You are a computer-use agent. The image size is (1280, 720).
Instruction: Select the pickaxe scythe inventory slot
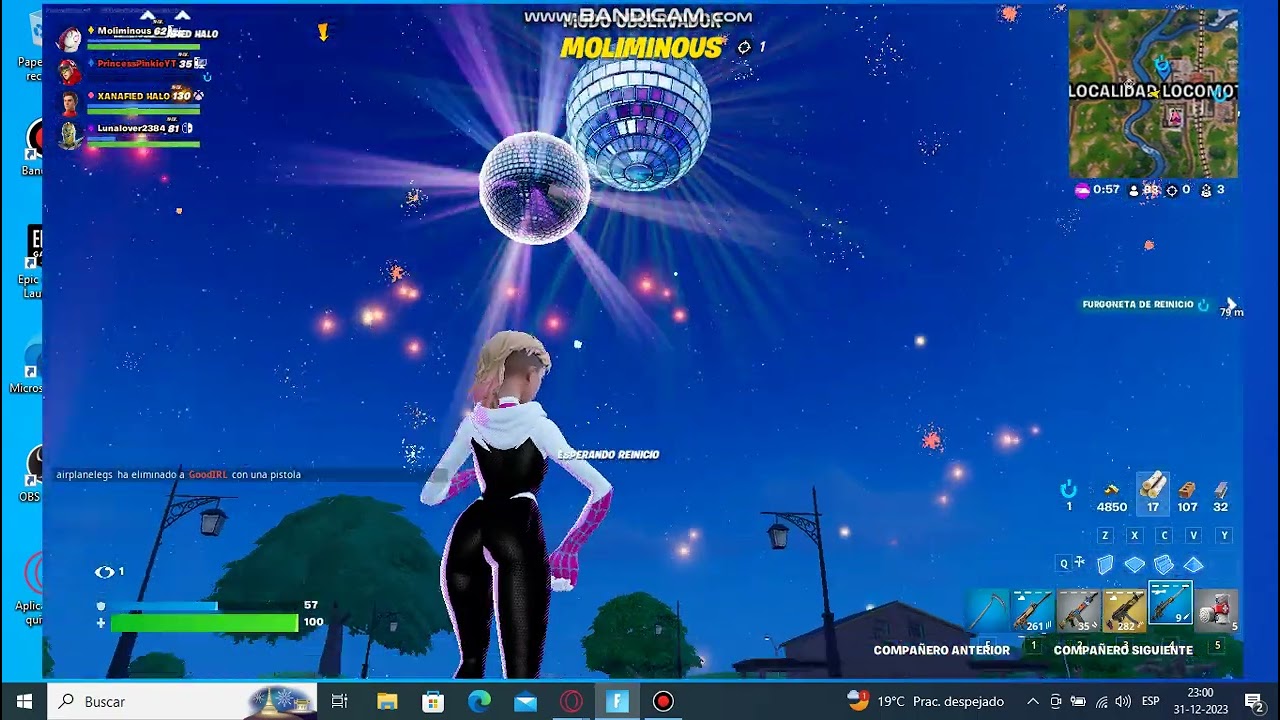987,611
